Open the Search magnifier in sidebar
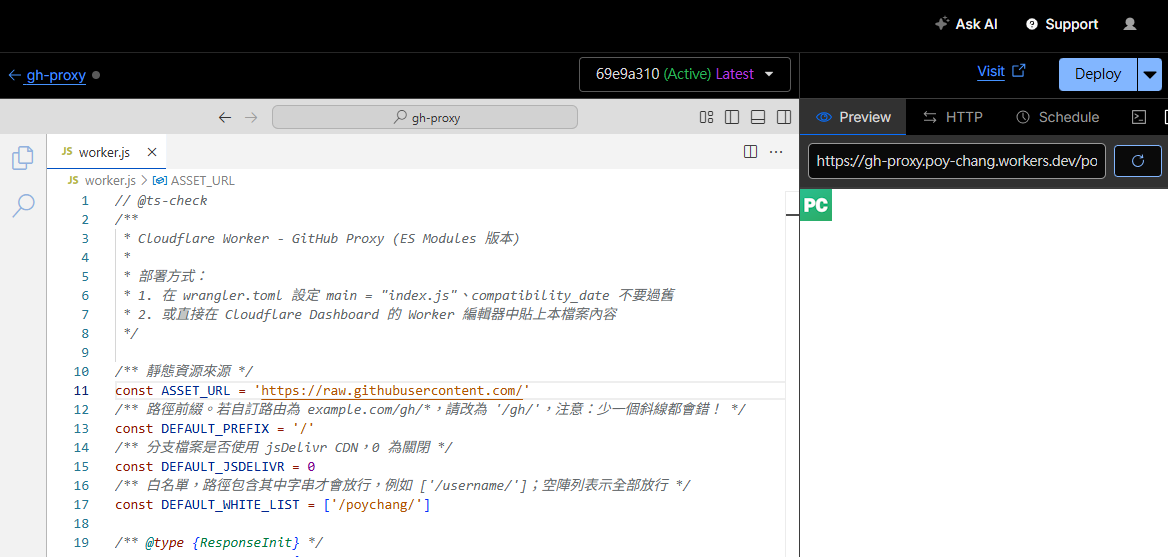The width and height of the screenshot is (1168, 557). pos(23,206)
